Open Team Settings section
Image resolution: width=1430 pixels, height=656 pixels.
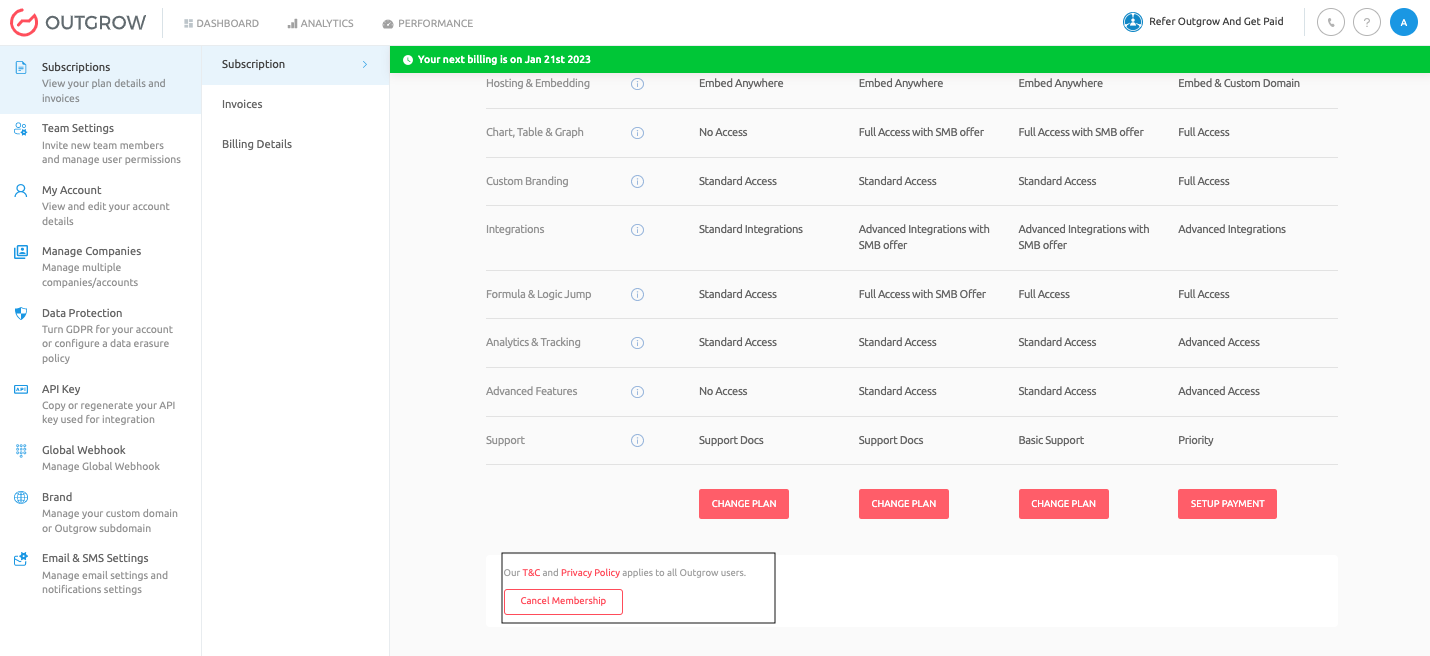point(100,144)
